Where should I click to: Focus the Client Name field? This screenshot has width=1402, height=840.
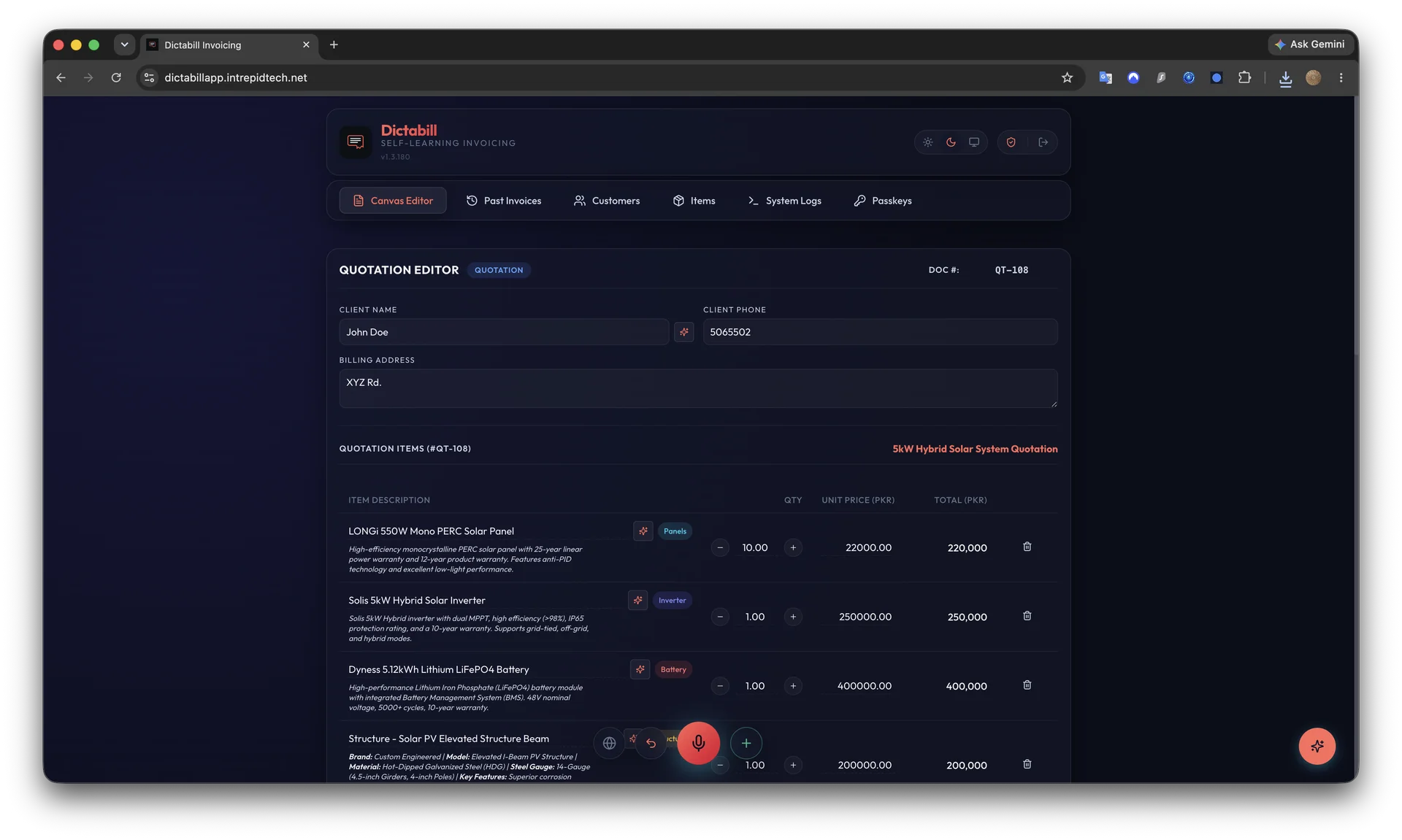(504, 332)
